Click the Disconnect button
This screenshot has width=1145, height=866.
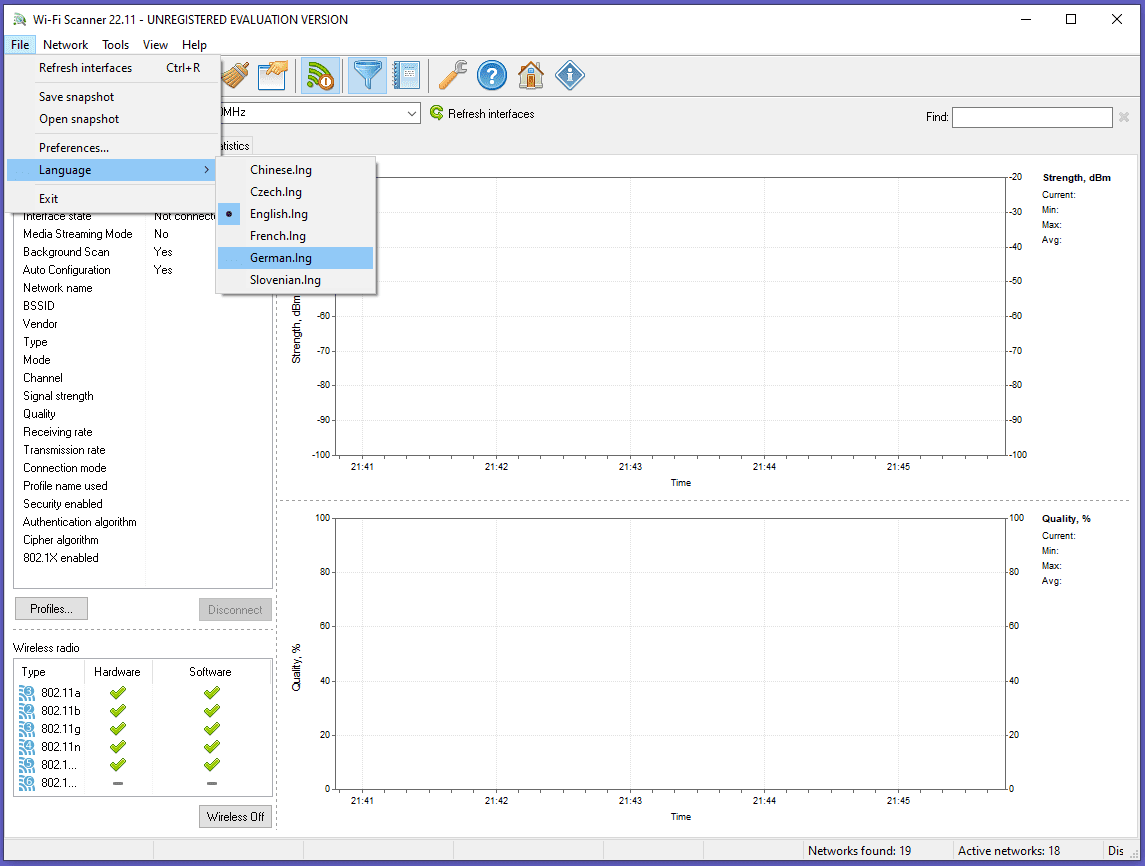pyautogui.click(x=235, y=610)
